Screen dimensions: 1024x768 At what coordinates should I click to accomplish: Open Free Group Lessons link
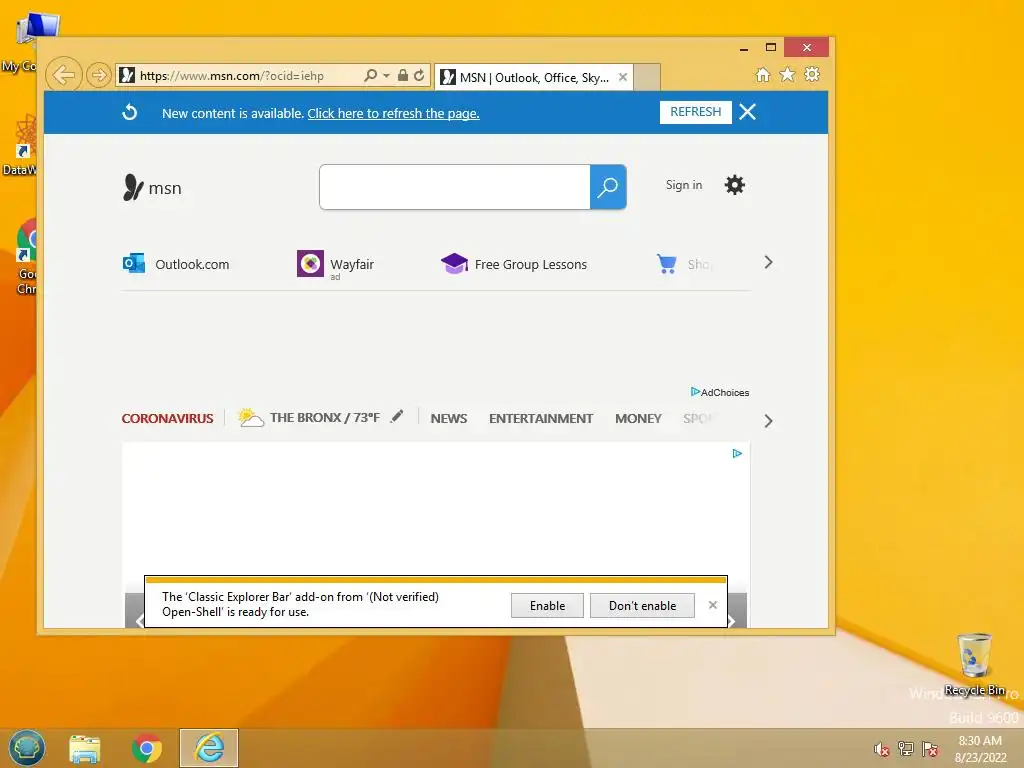(x=515, y=264)
